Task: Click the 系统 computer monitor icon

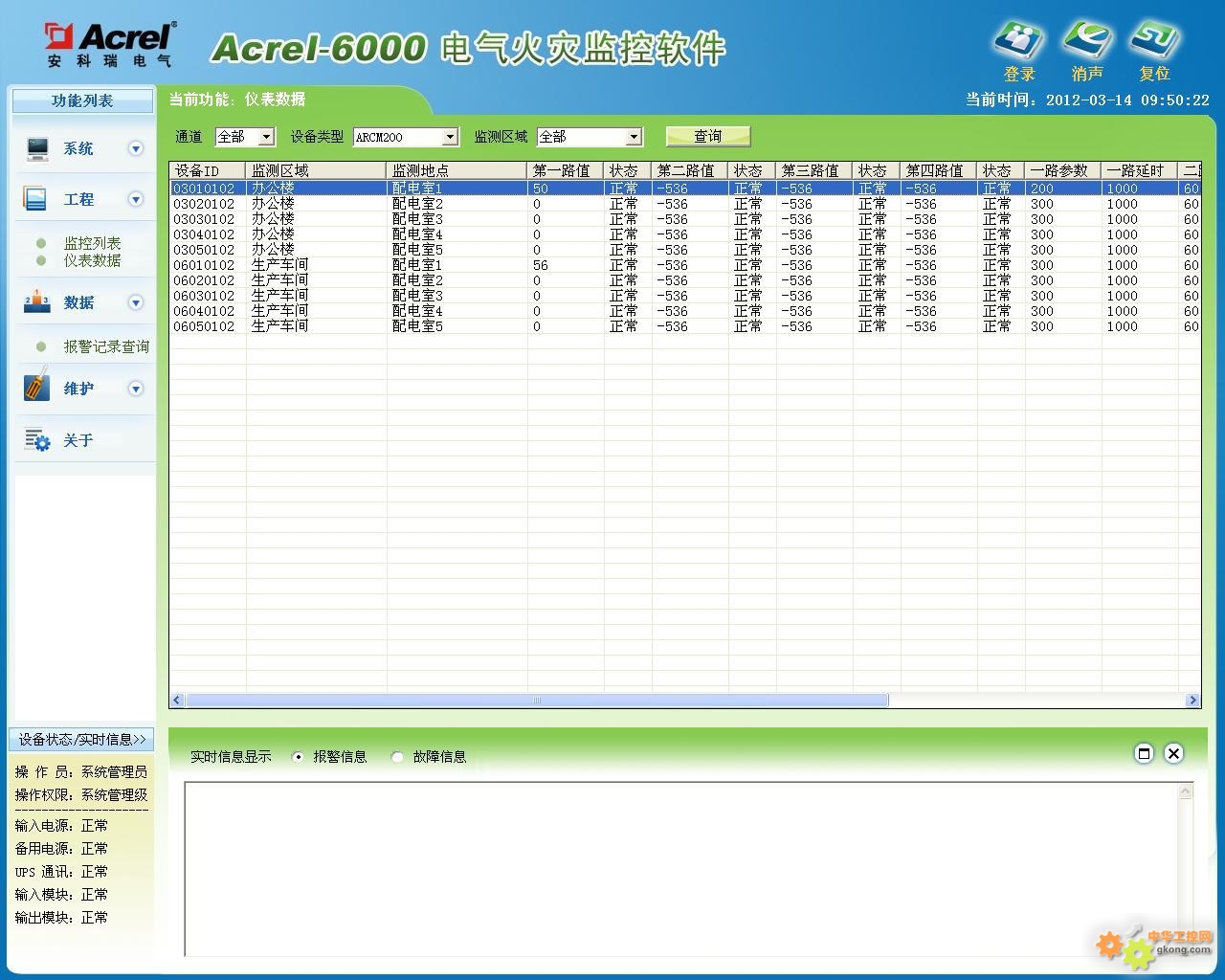Action: pyautogui.click(x=37, y=148)
